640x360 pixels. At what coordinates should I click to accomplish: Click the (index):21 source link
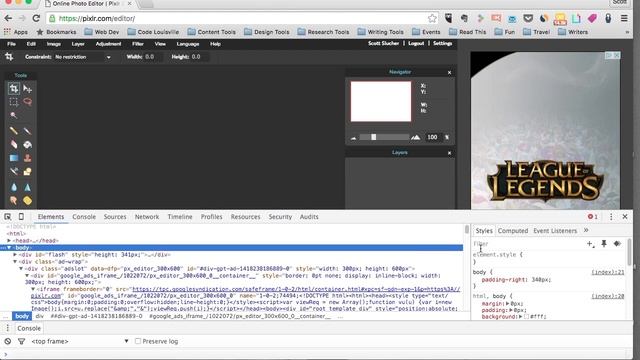coord(608,272)
